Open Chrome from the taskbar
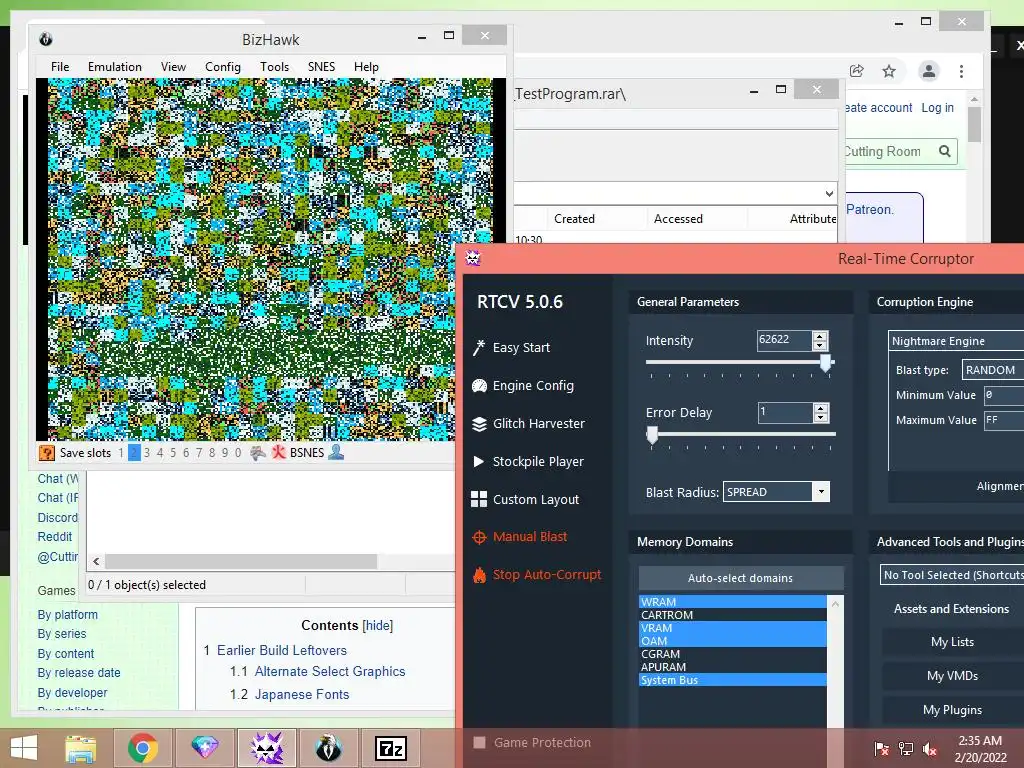The image size is (1024, 768). (142, 748)
